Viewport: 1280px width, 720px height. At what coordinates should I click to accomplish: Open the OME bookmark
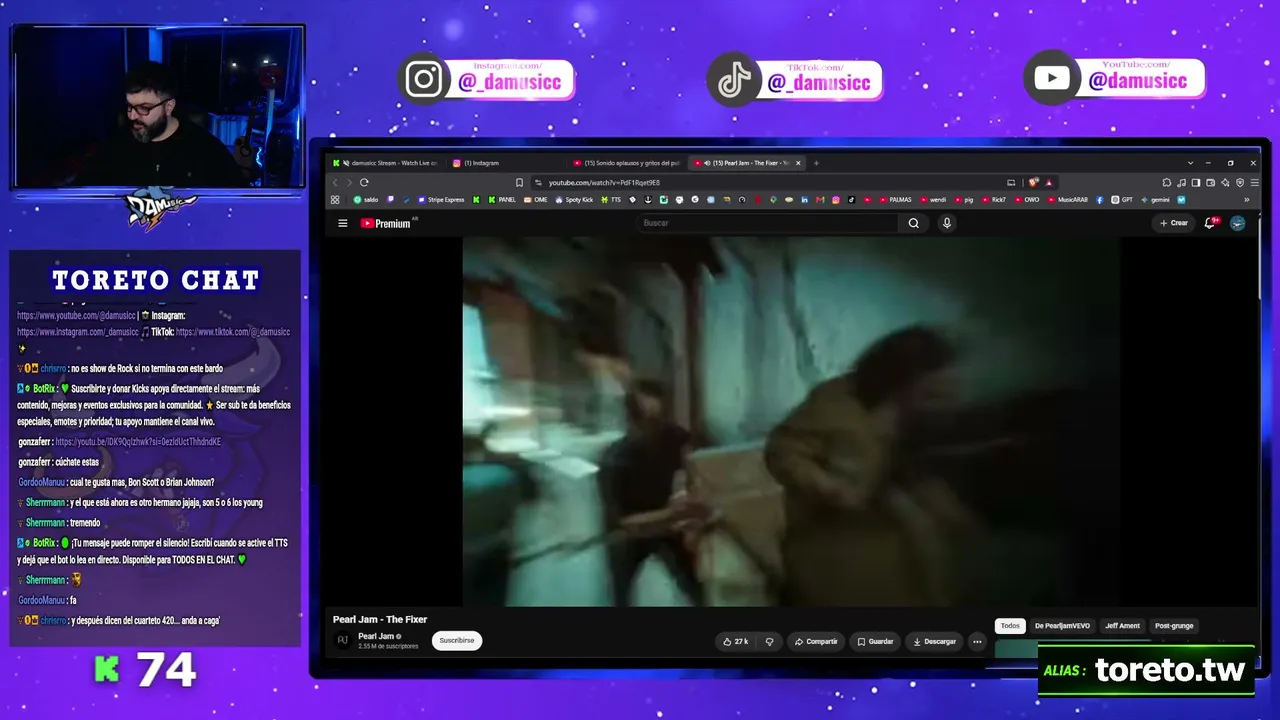coord(536,200)
